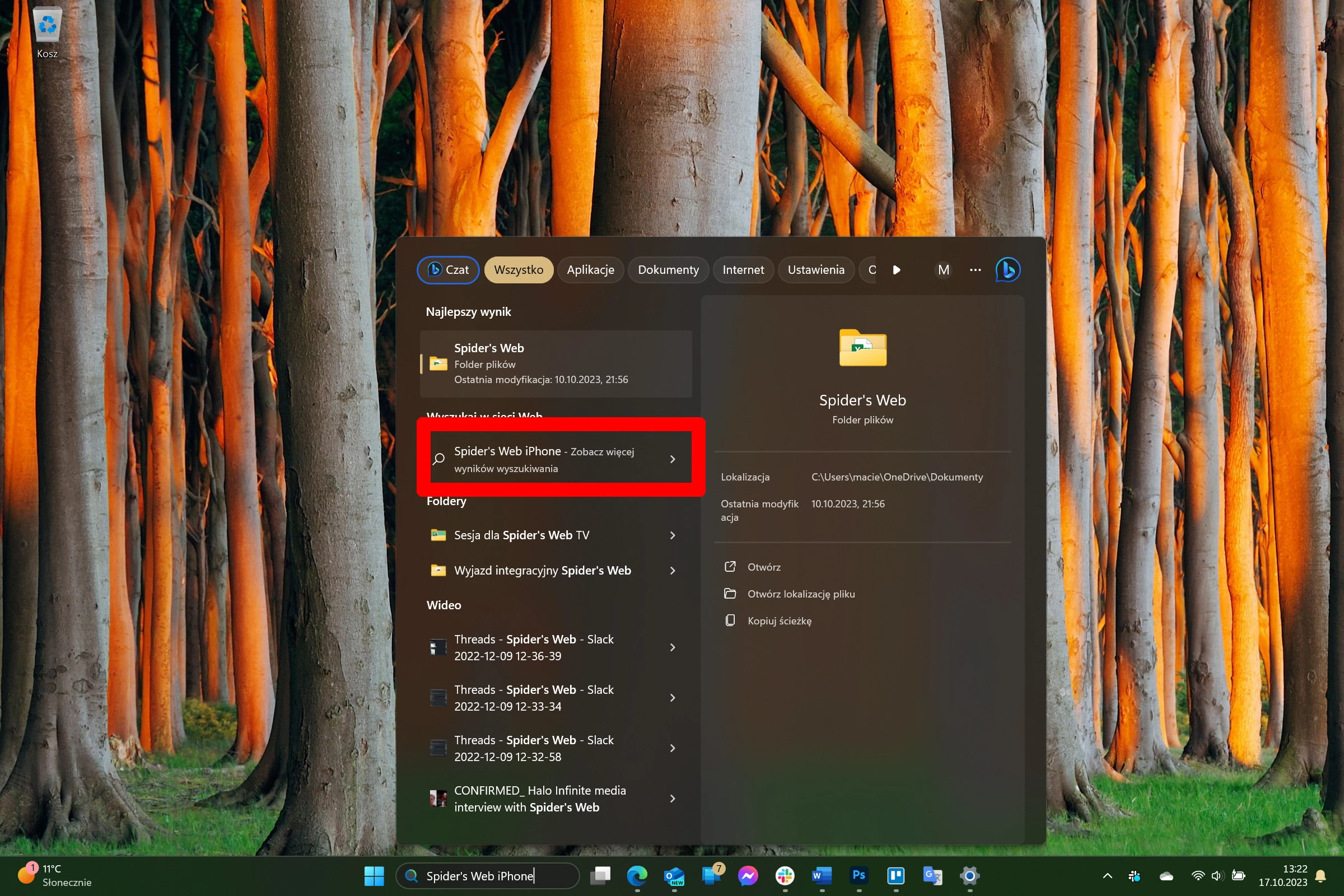This screenshot has width=1344, height=896.
Task: Open Bing chat icon in the search panel
Action: 1008,270
